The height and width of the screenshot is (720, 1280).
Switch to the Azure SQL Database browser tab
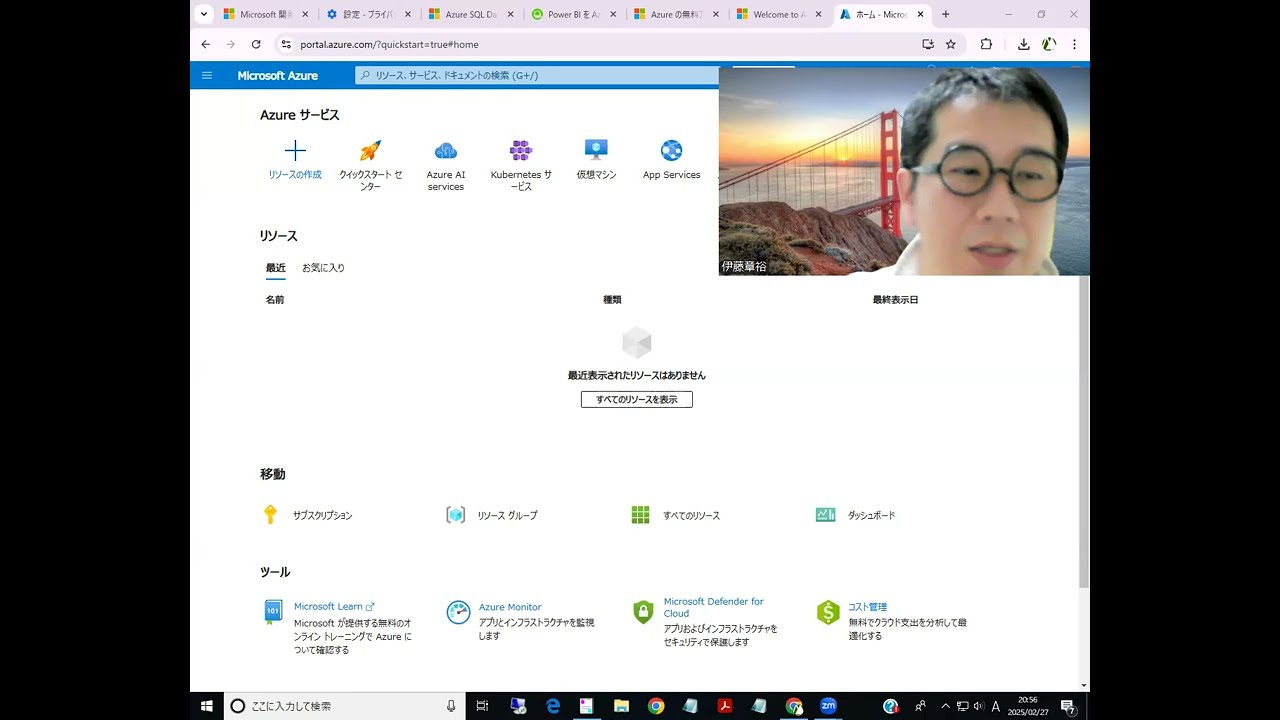pyautogui.click(x=471, y=15)
